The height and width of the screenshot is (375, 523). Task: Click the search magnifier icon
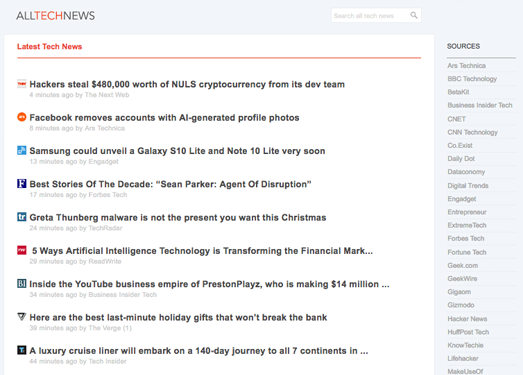coord(414,15)
